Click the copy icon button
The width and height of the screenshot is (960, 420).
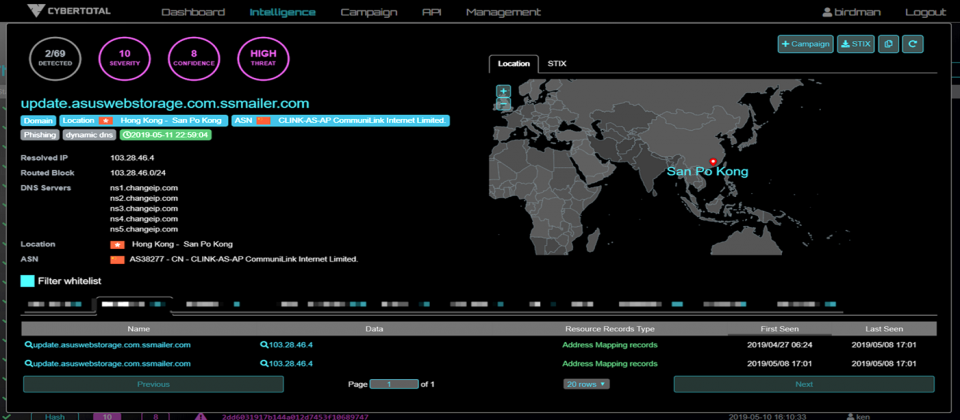[x=888, y=44]
